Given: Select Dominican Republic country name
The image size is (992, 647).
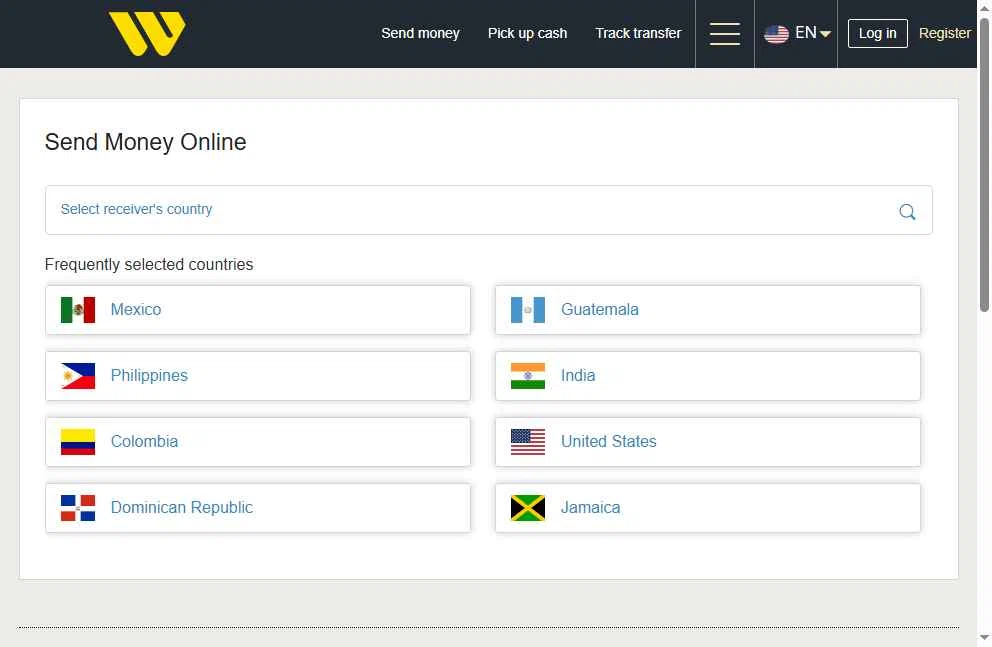Looking at the screenshot, I should coord(182,507).
